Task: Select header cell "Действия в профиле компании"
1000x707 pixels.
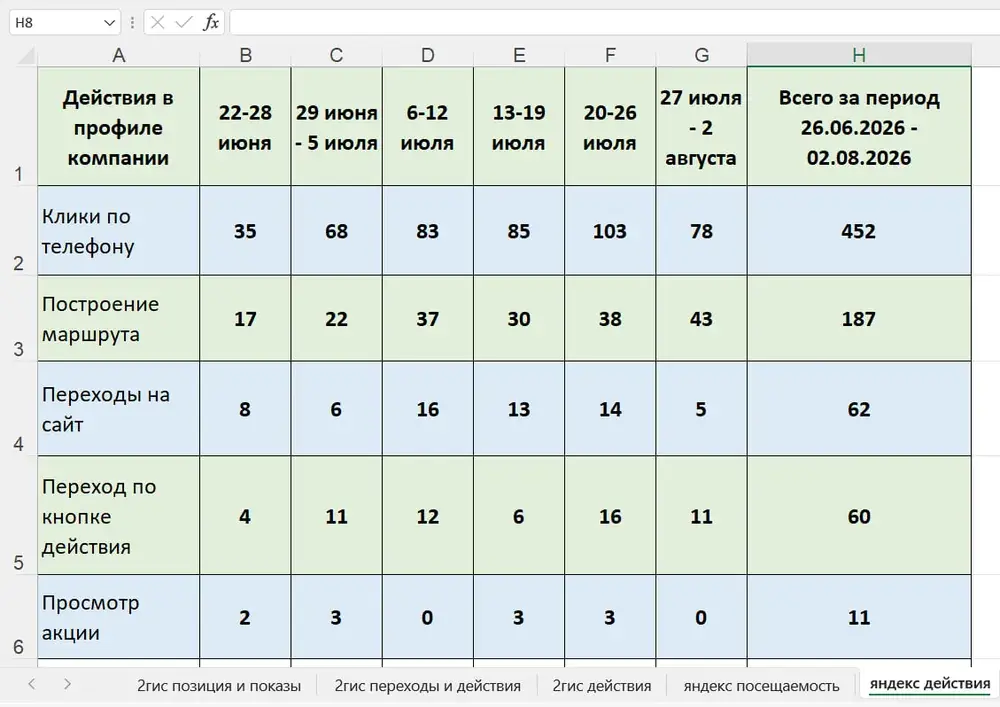Action: [119, 127]
